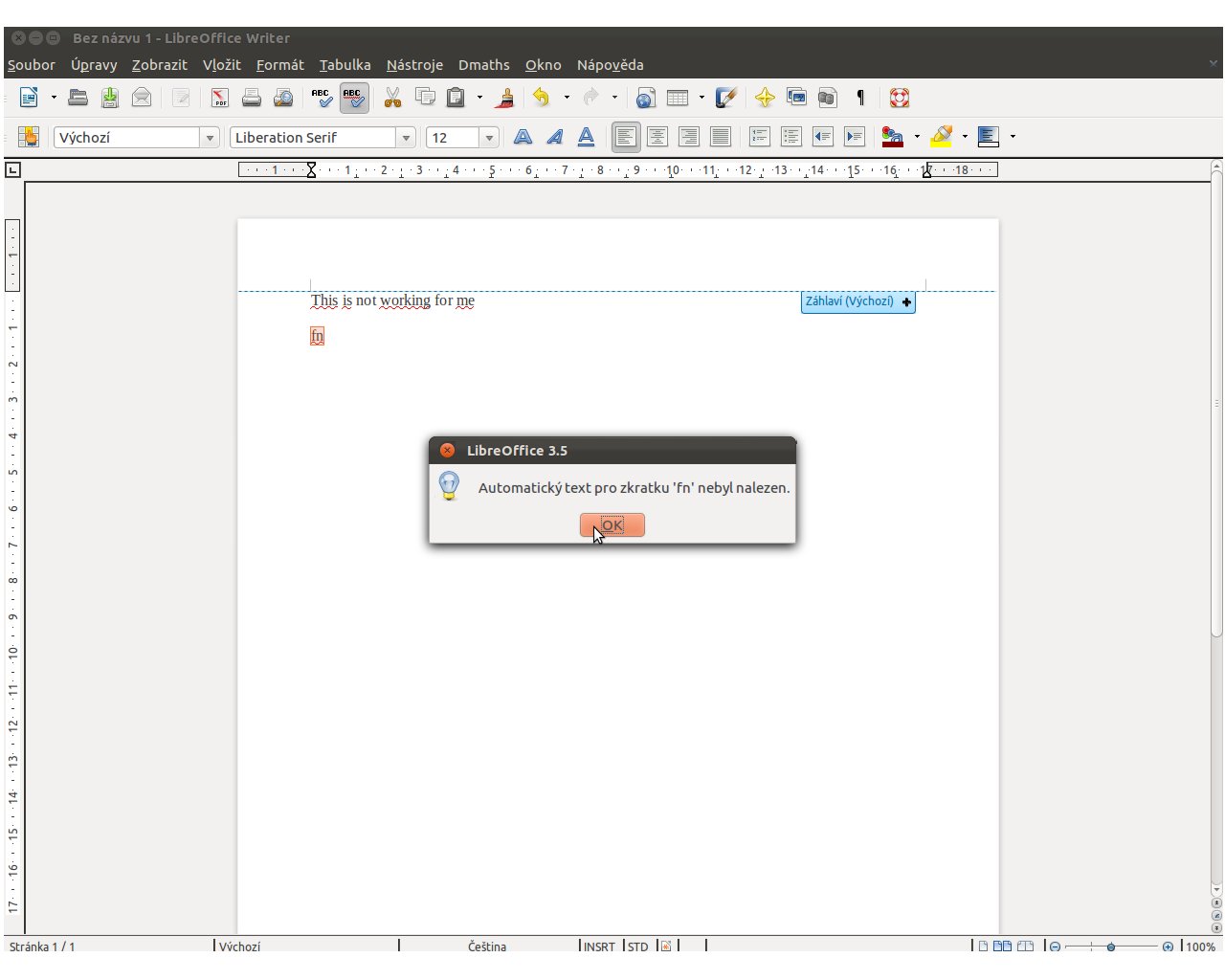Click the zoom slider in status bar
This screenshot has width=1225, height=980.
pos(1110,947)
